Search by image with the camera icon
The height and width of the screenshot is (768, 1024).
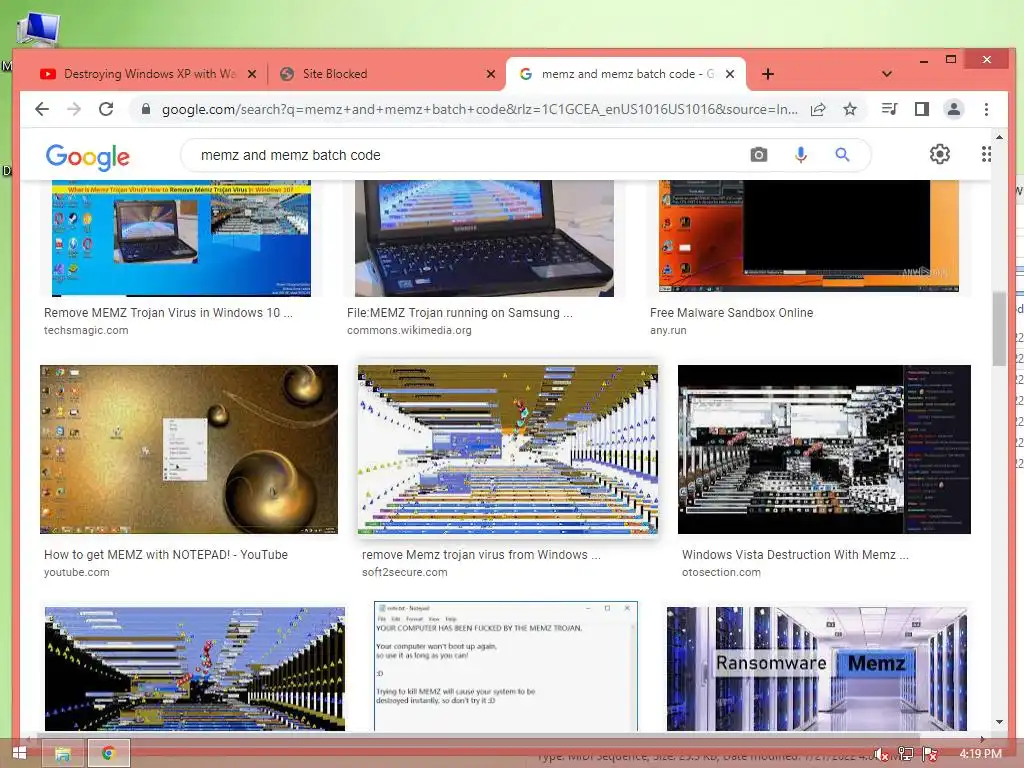[758, 155]
